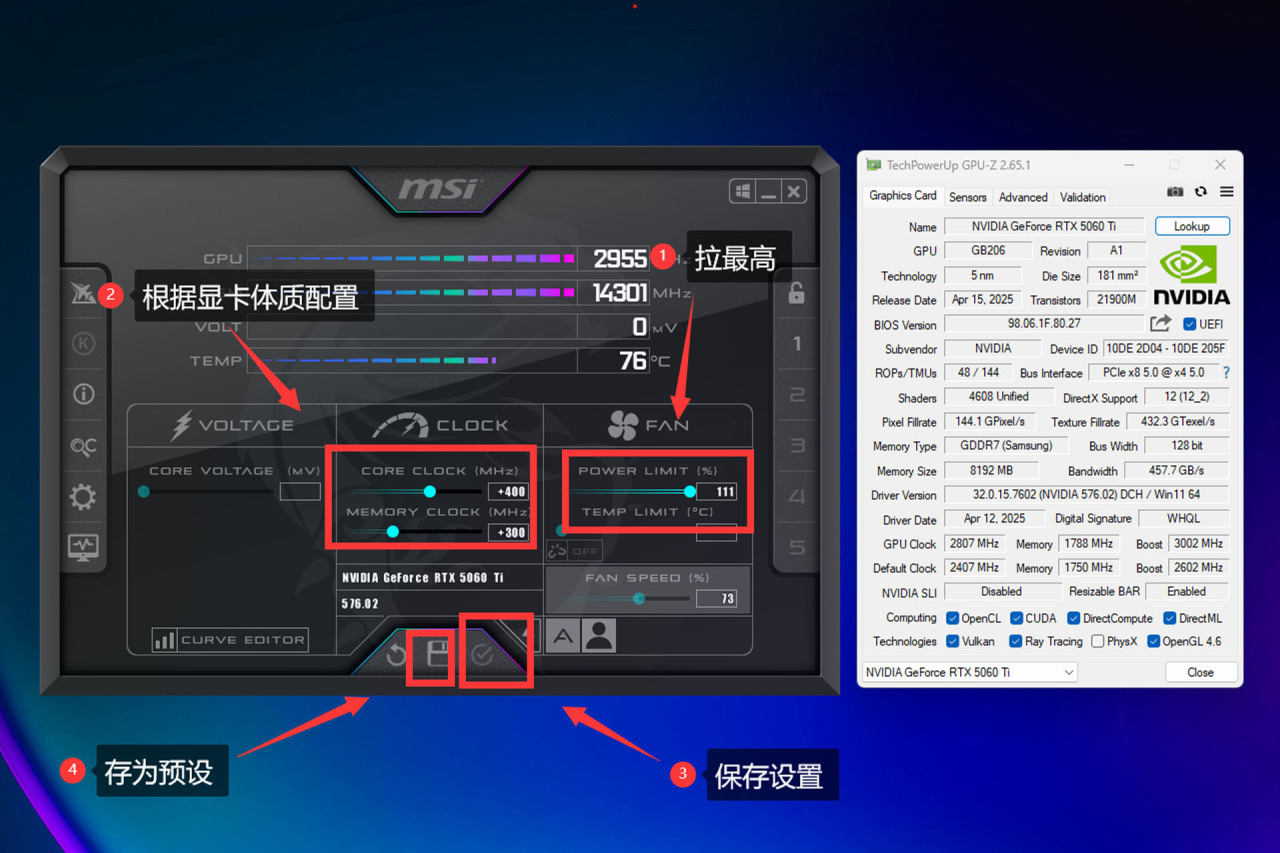Viewport: 1280px width, 853px height.
Task: Toggle the Ray Tracing checkbox
Action: tap(1016, 641)
